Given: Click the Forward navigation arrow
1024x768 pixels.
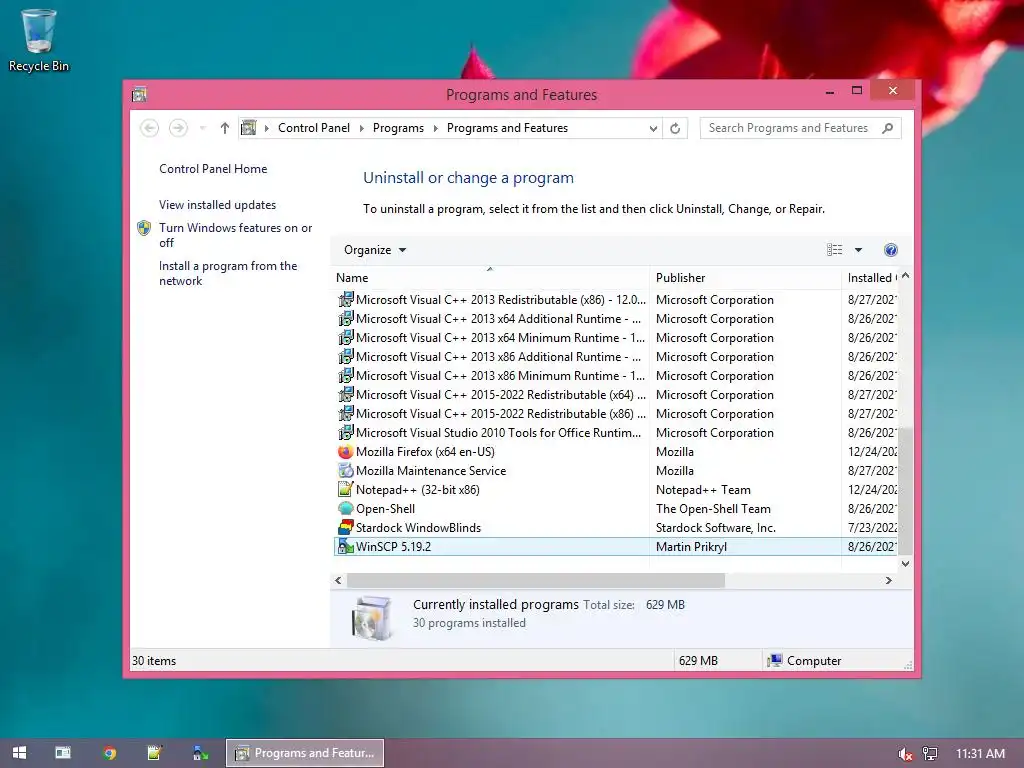Looking at the screenshot, I should (178, 128).
